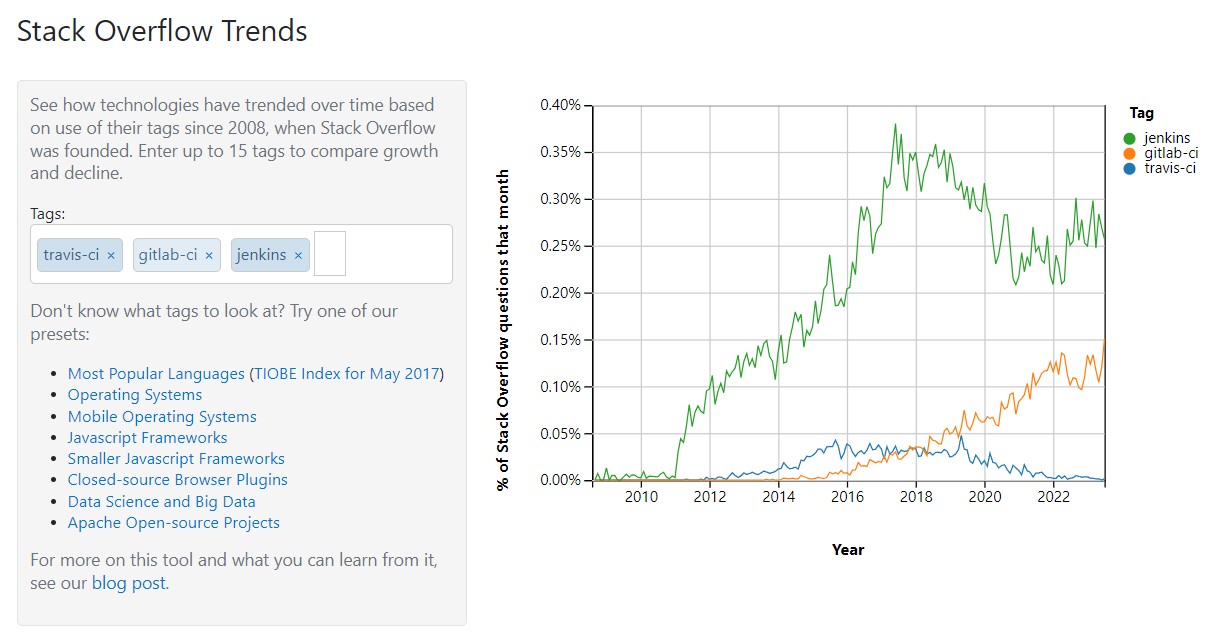Click the 0.00% y-axis label
Image resolution: width=1231 pixels, height=636 pixels.
point(560,480)
